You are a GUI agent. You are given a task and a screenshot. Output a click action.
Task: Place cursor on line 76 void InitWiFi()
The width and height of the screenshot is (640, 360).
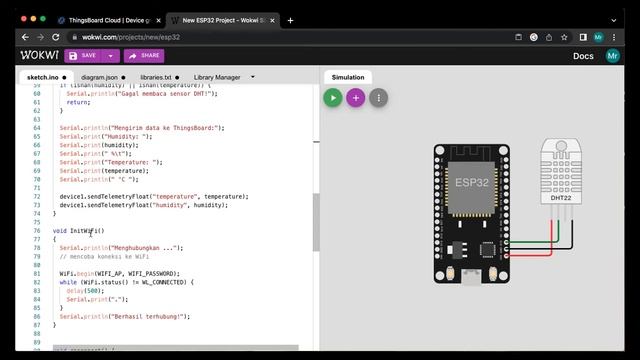point(78,231)
